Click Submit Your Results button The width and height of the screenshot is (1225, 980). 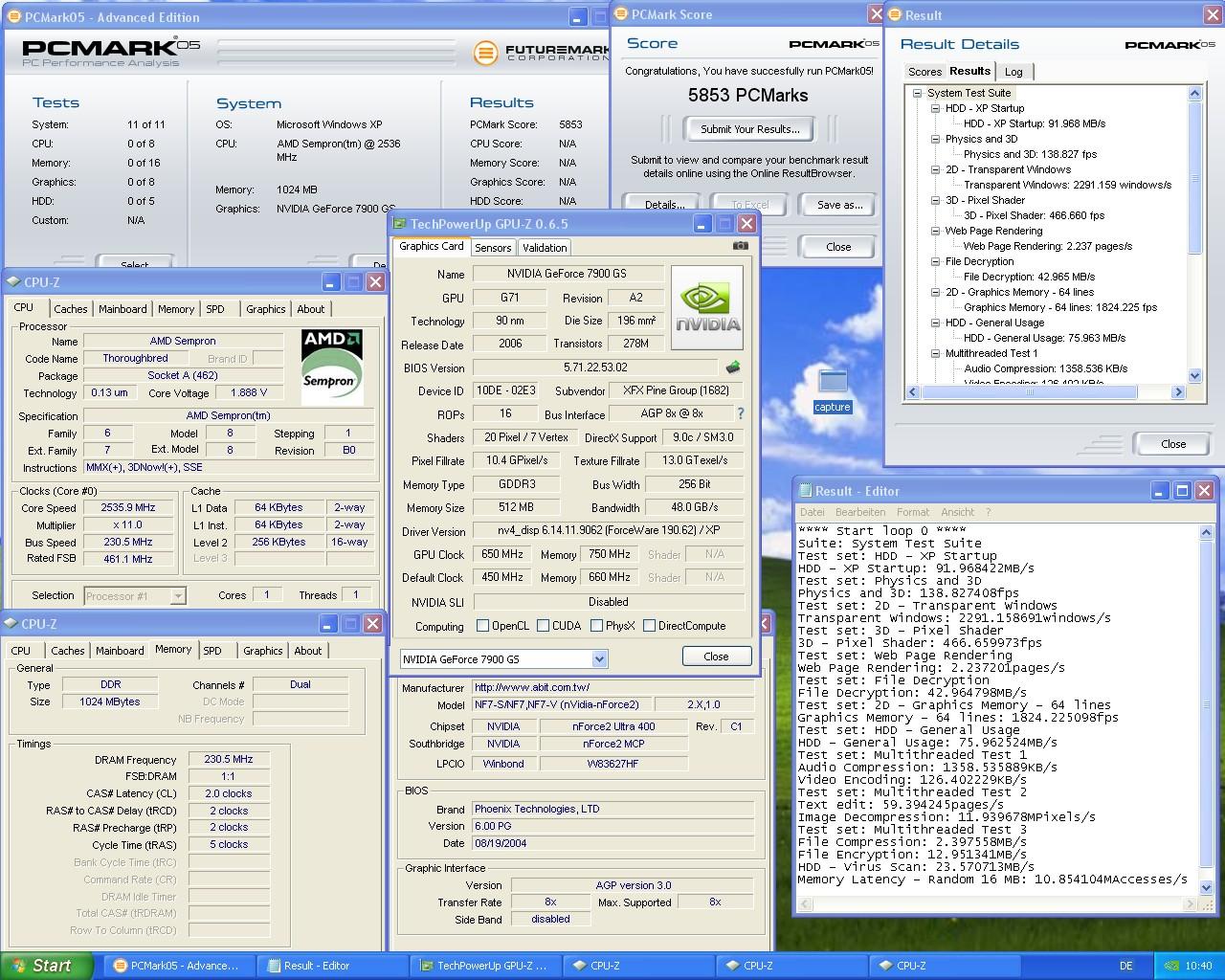749,129
